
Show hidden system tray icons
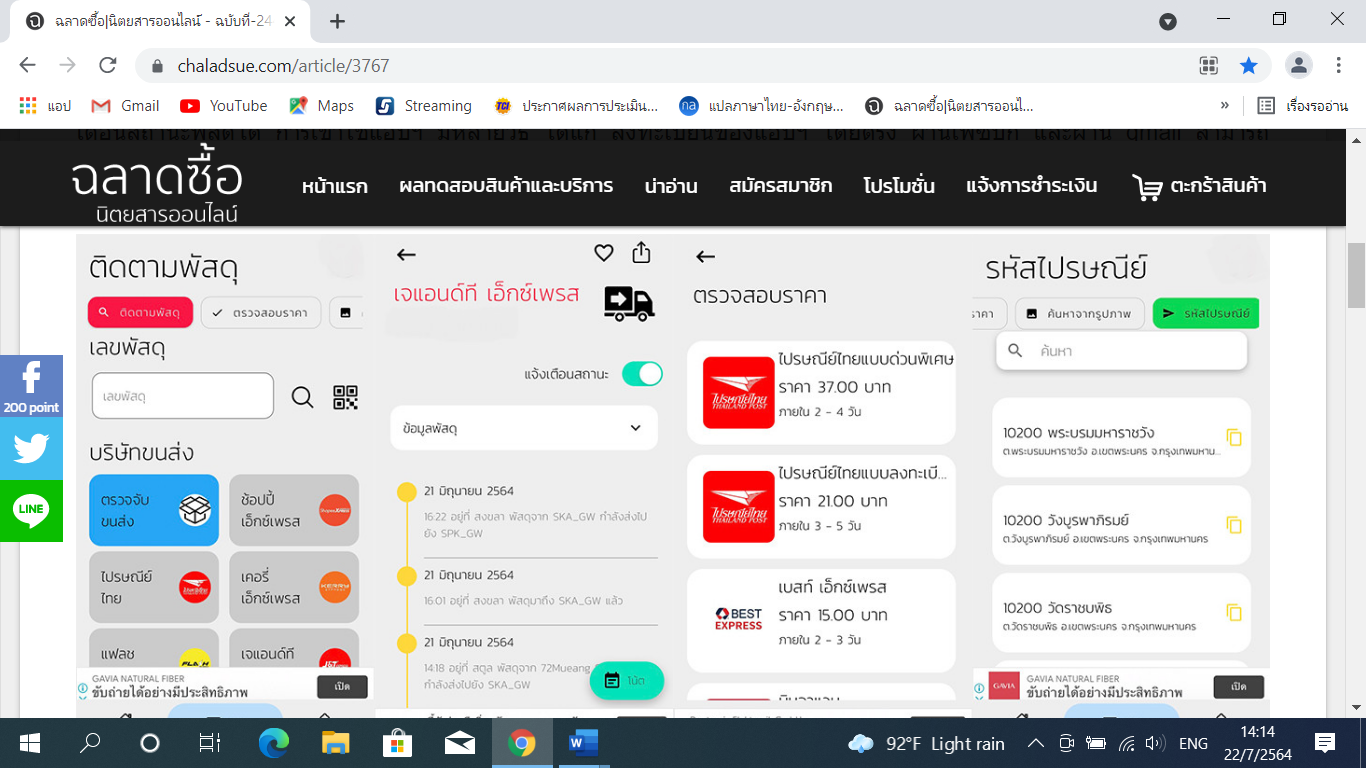(x=1036, y=743)
